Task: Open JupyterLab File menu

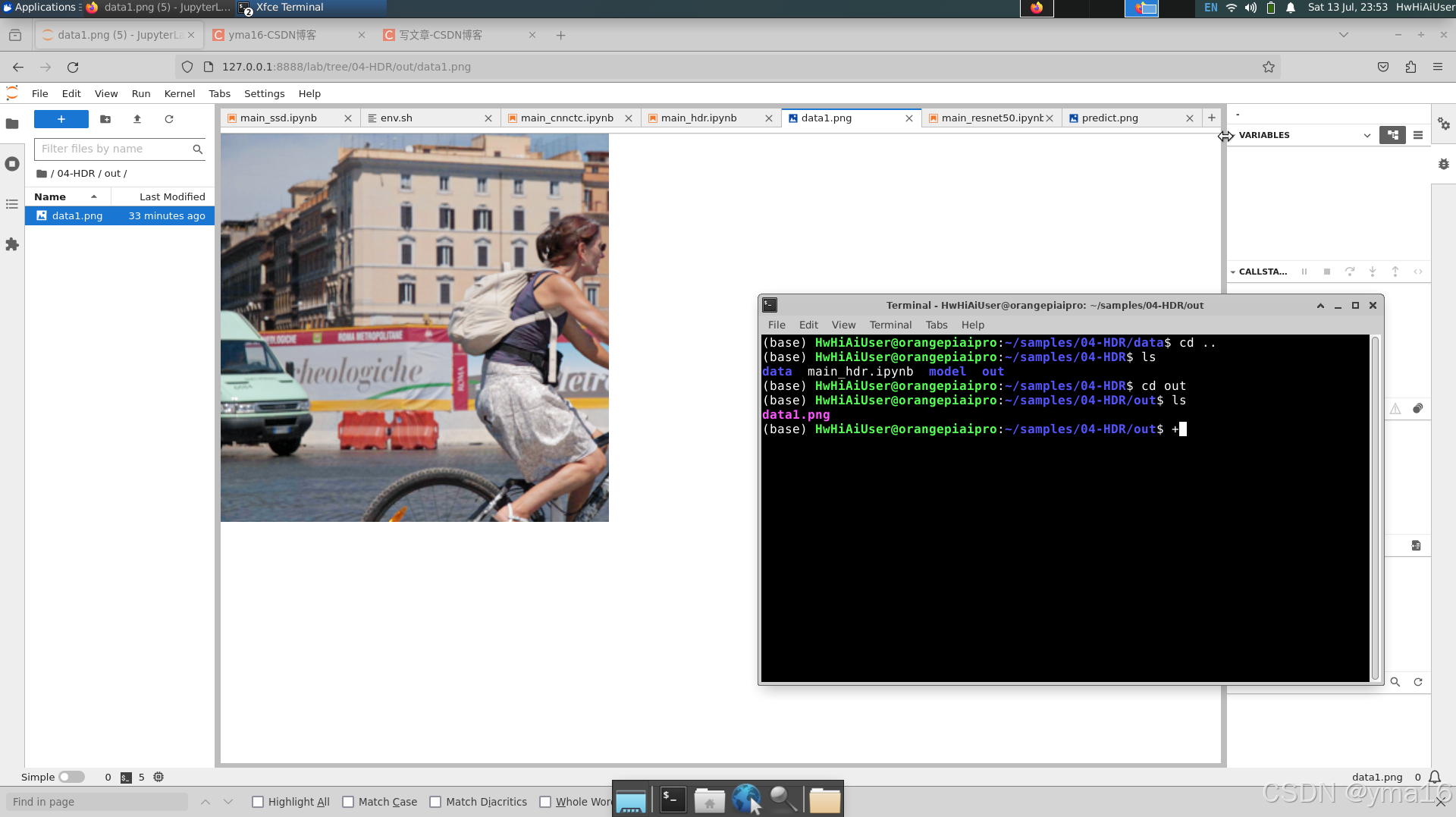Action: (x=40, y=93)
